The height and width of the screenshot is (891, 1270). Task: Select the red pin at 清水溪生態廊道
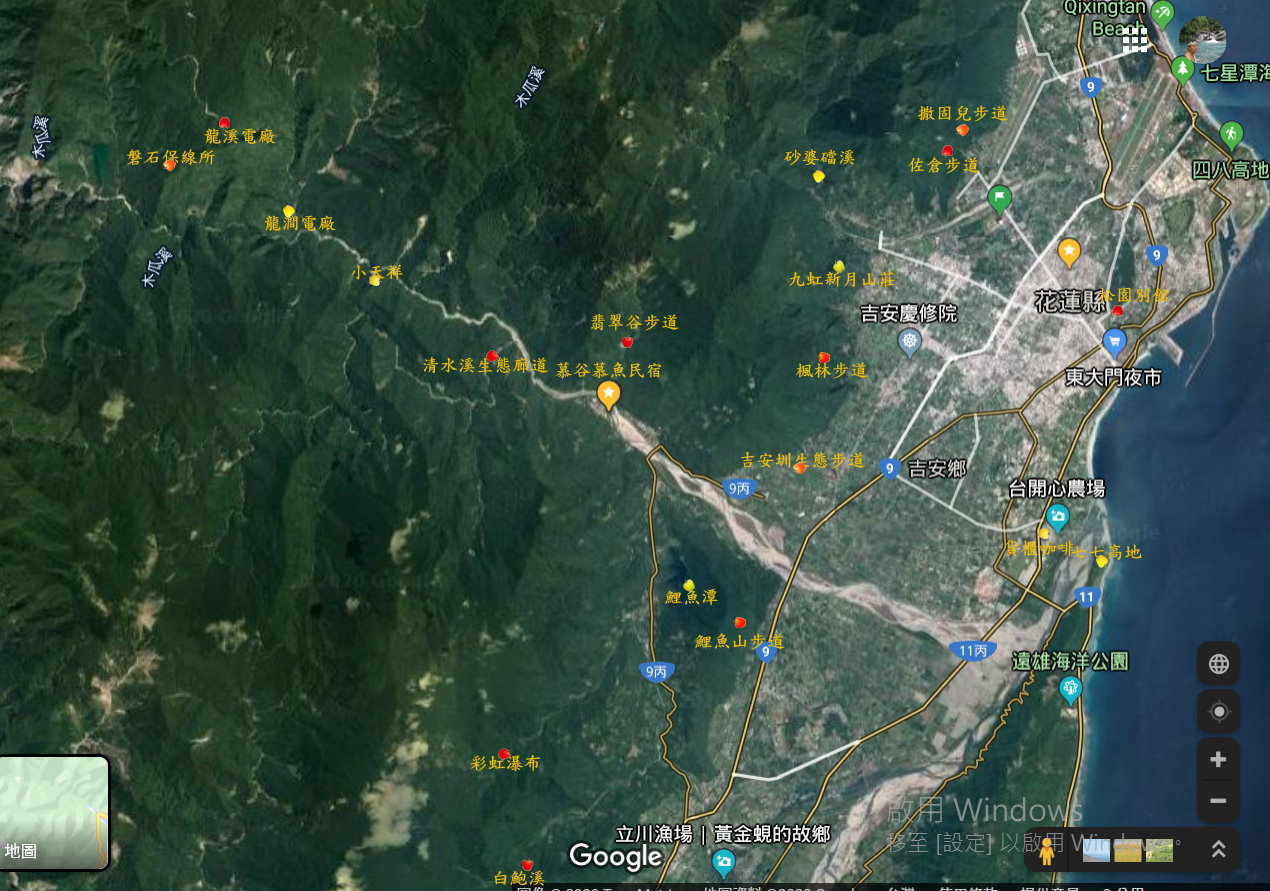coord(492,355)
